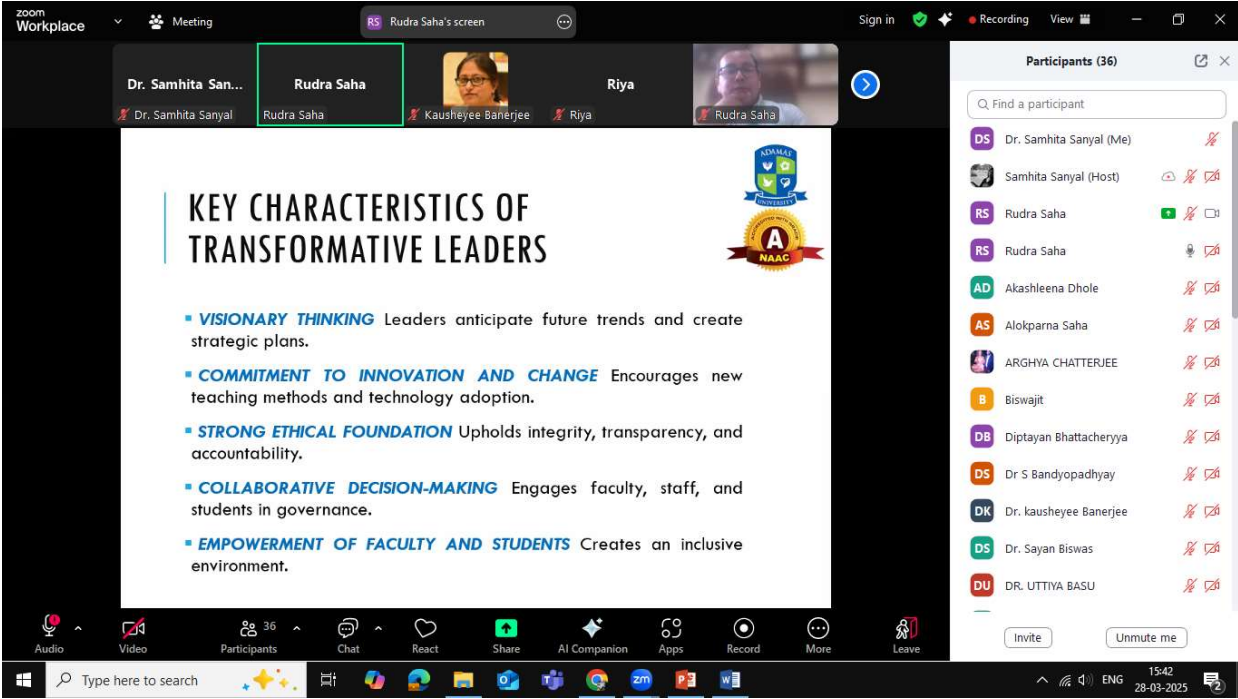Expand audio options caret next to Audio
1238x699 pixels.
(79, 629)
